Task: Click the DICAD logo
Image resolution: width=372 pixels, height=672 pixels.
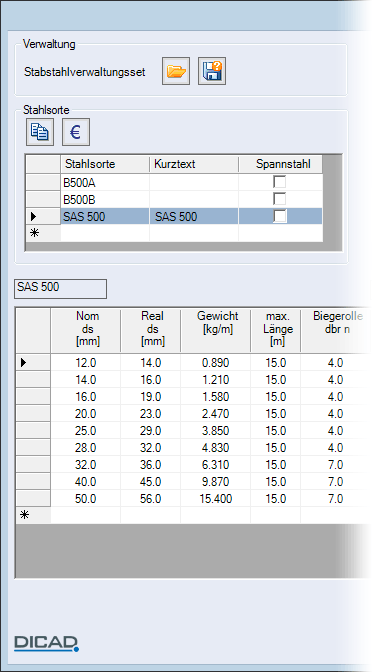Action: pos(47,643)
